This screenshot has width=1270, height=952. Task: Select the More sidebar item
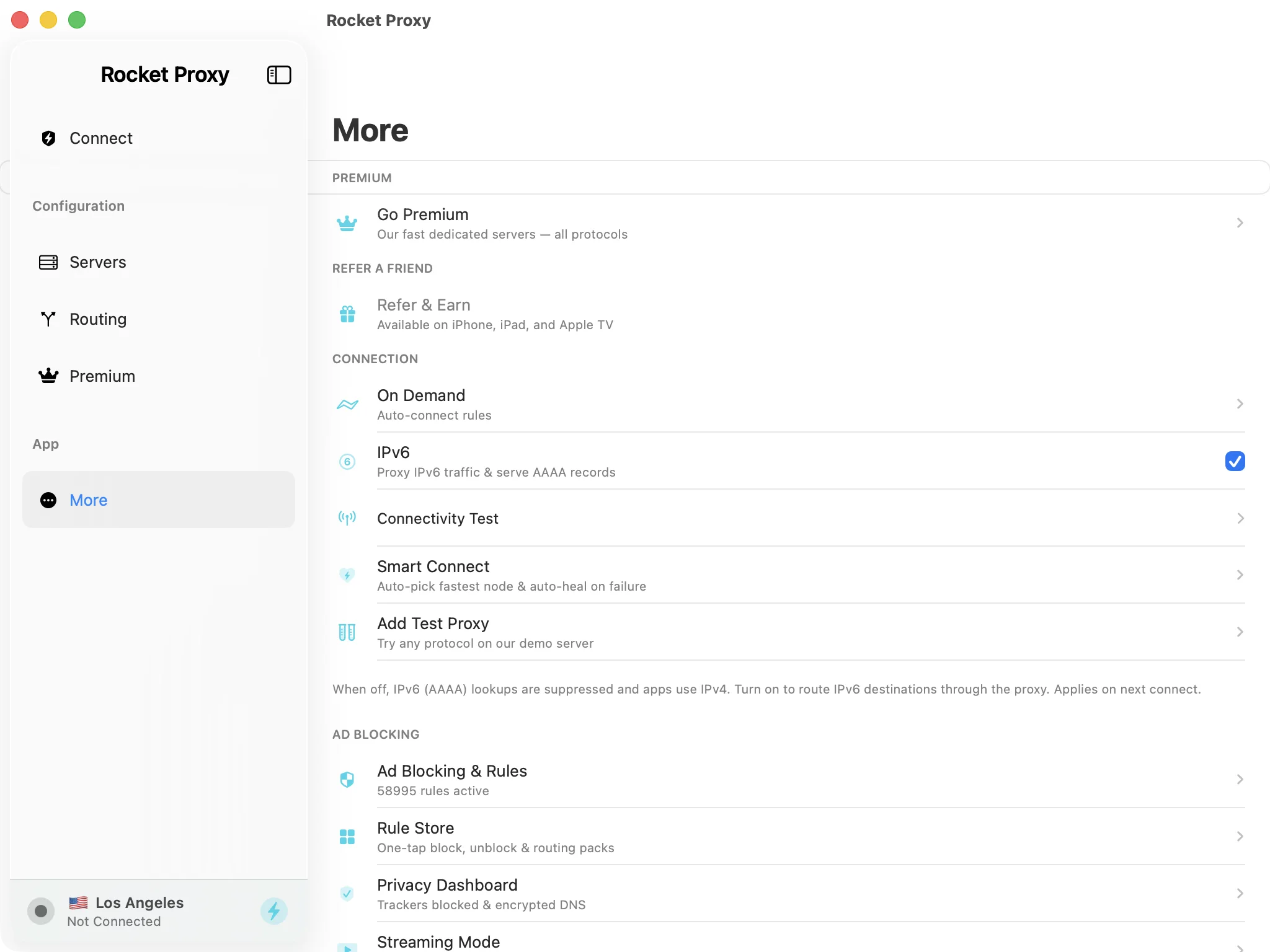[159, 500]
